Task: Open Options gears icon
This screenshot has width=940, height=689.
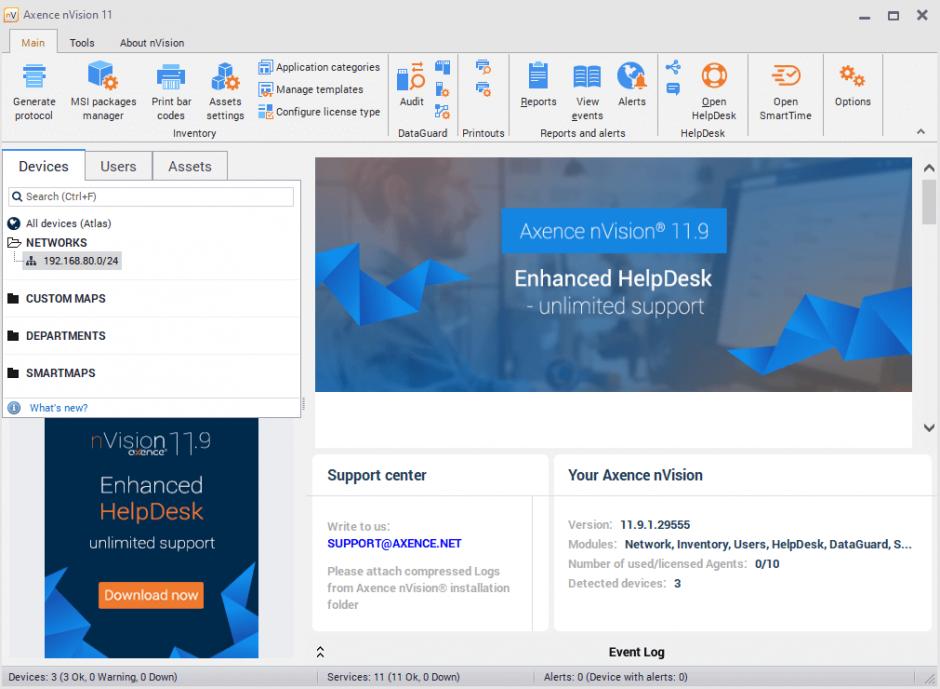Action: pyautogui.click(x=852, y=85)
